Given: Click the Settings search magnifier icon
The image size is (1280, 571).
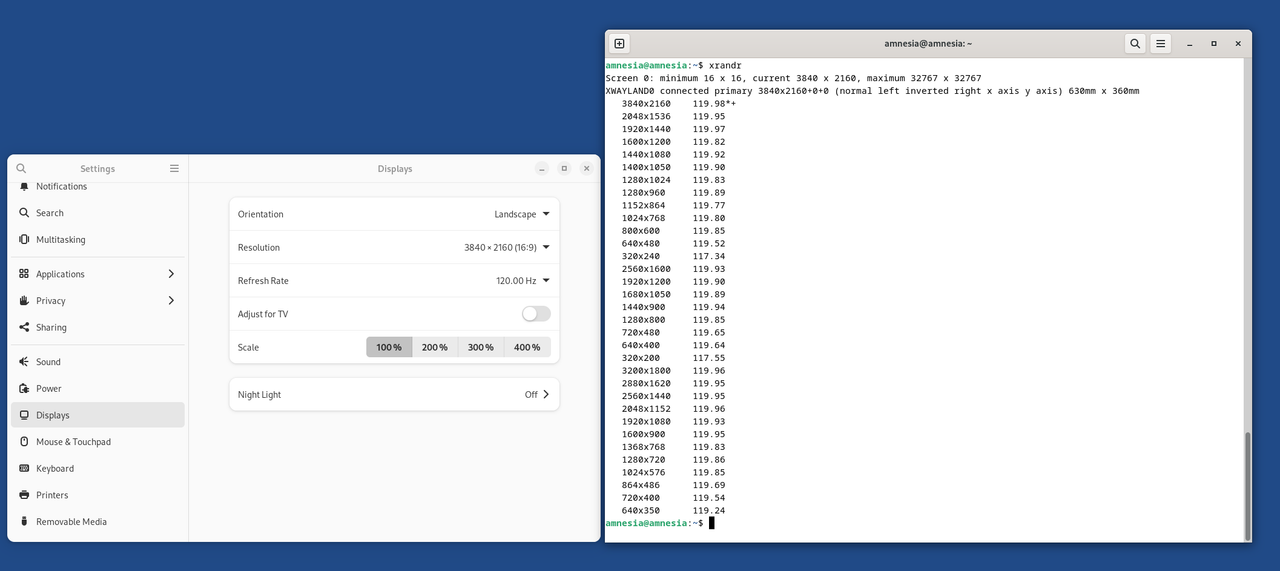Looking at the screenshot, I should point(21,169).
